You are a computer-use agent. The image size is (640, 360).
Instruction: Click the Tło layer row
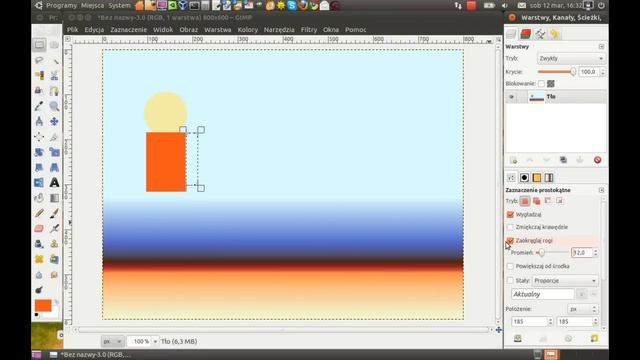(x=556, y=97)
